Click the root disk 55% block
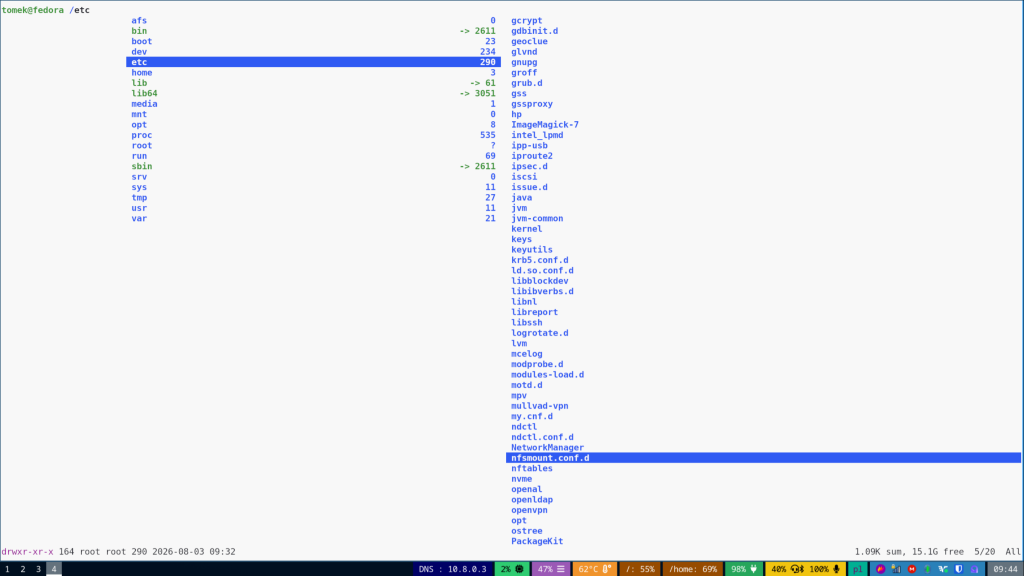 pos(640,569)
